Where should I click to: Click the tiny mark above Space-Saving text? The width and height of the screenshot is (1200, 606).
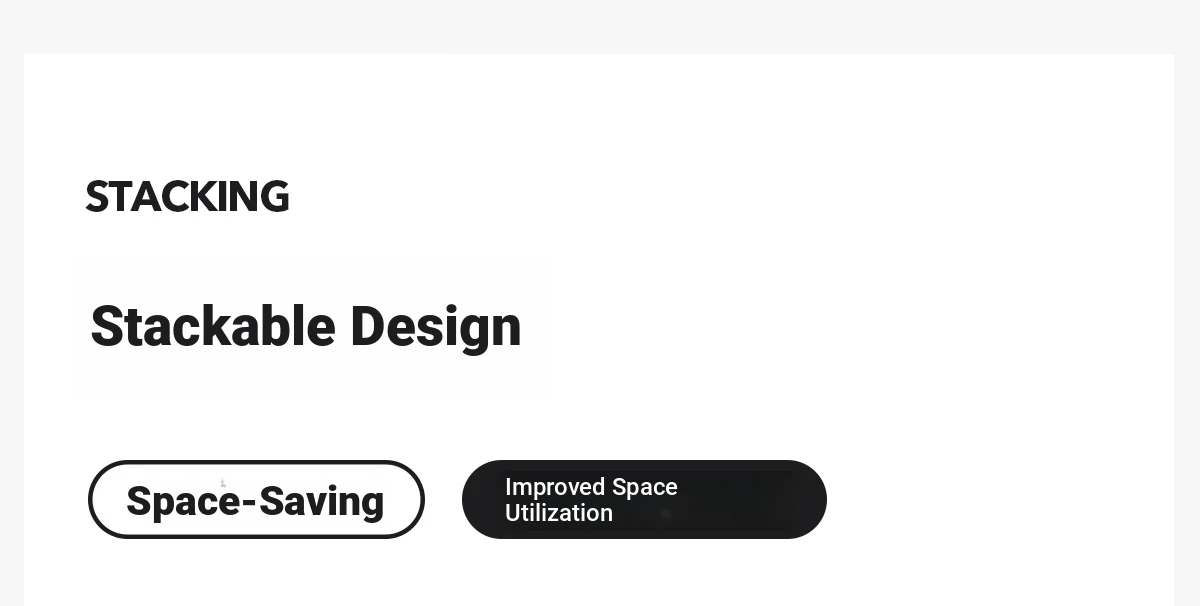pyautogui.click(x=222, y=483)
